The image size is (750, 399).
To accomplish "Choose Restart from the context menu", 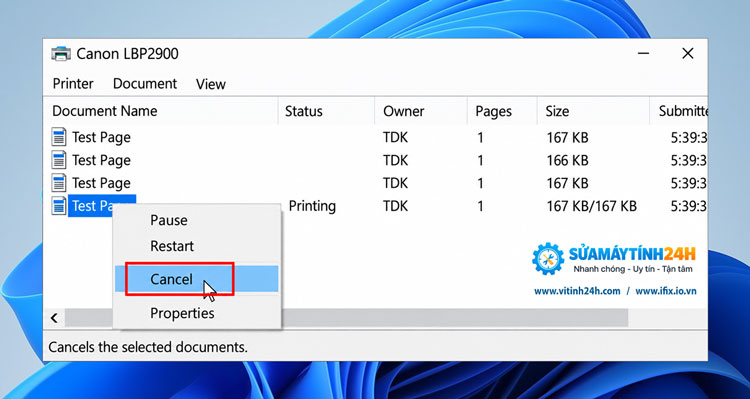I will (197, 246).
